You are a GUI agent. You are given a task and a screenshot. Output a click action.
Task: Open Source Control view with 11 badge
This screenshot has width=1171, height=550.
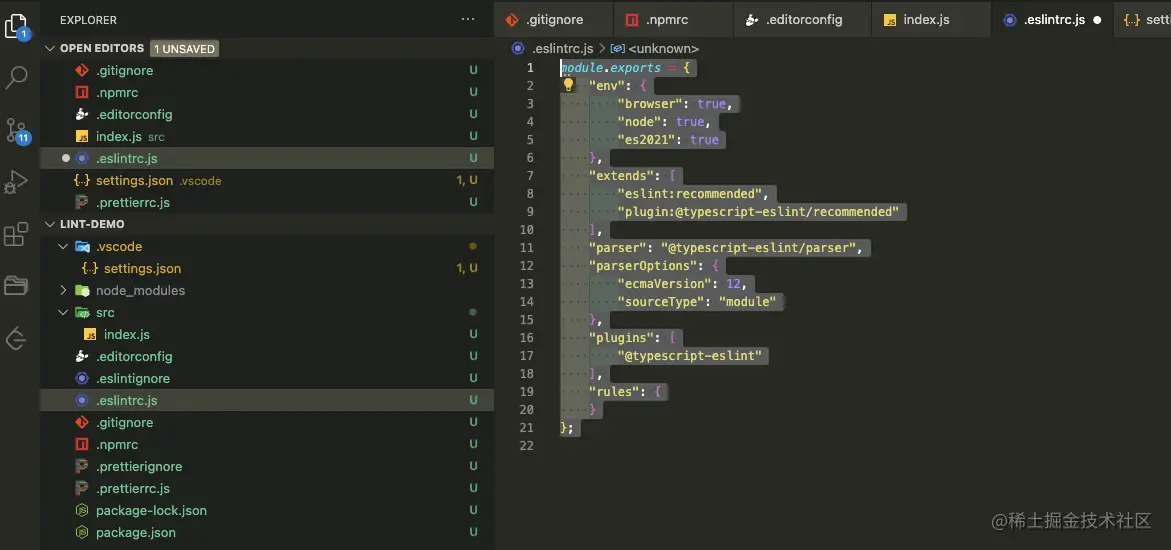click(16, 130)
